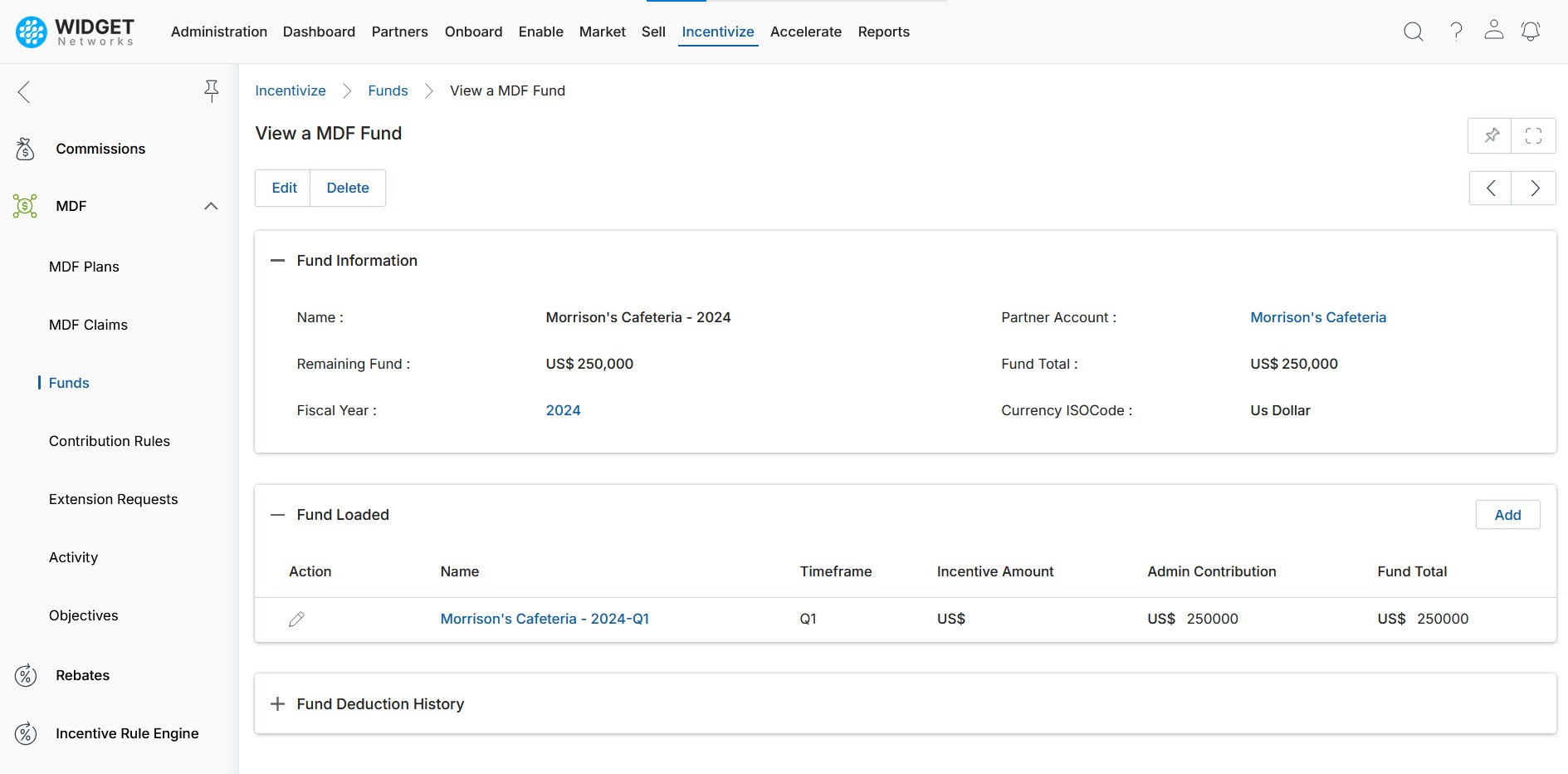Open Morrison's Cafeteria partner account link
Image resolution: width=1568 pixels, height=774 pixels.
coord(1317,317)
